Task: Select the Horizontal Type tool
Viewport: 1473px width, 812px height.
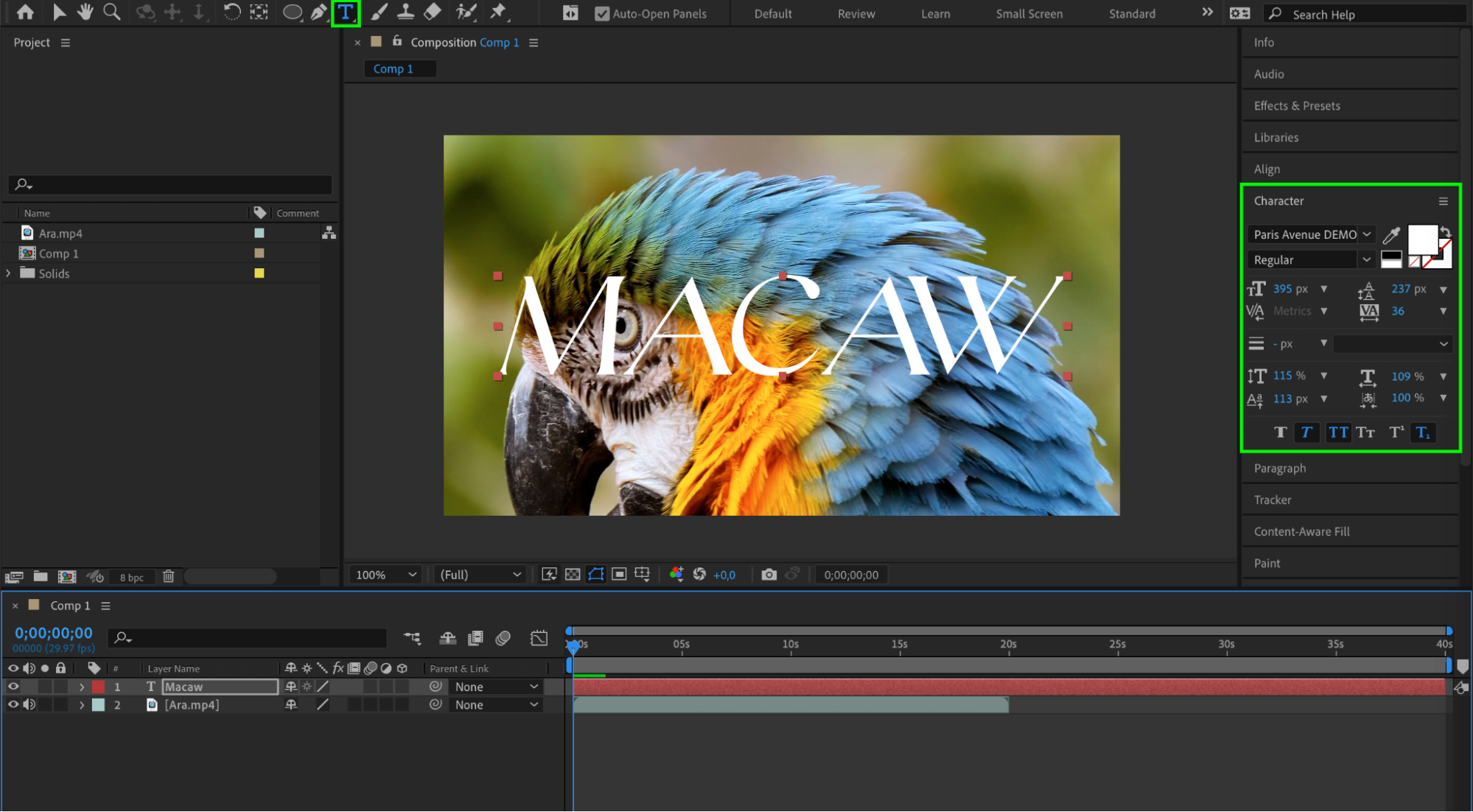Action: (x=346, y=13)
